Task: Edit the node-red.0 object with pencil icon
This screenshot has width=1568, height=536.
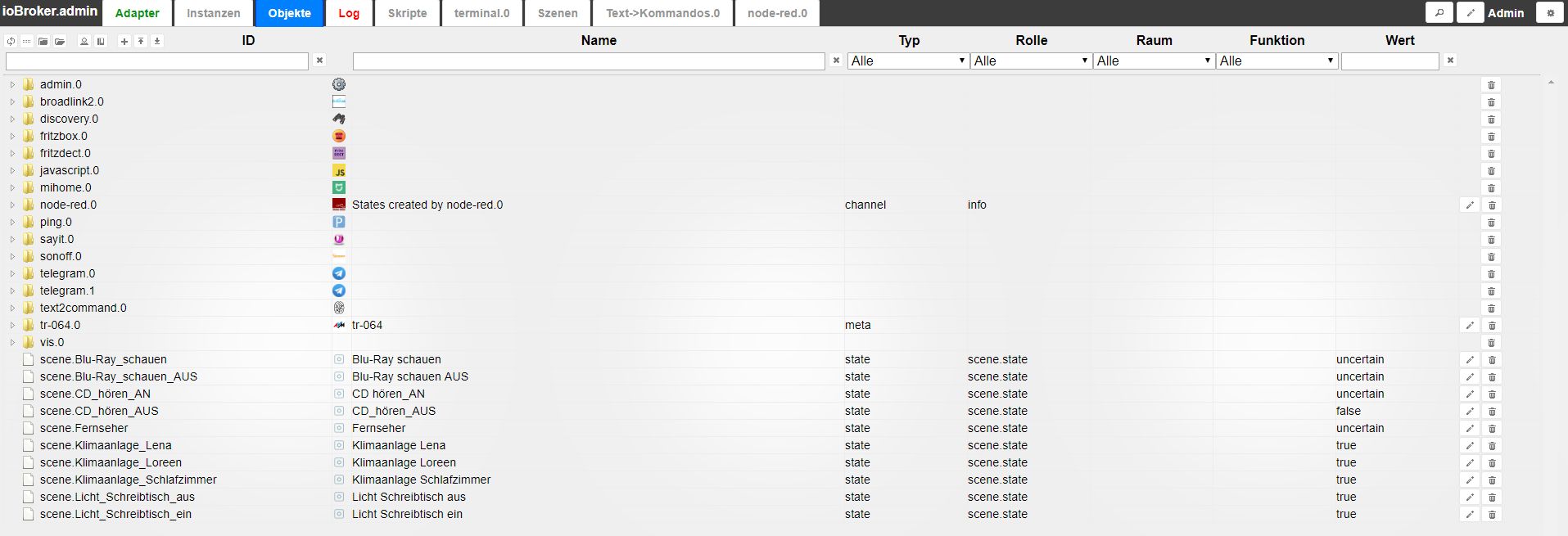Action: 1470,205
